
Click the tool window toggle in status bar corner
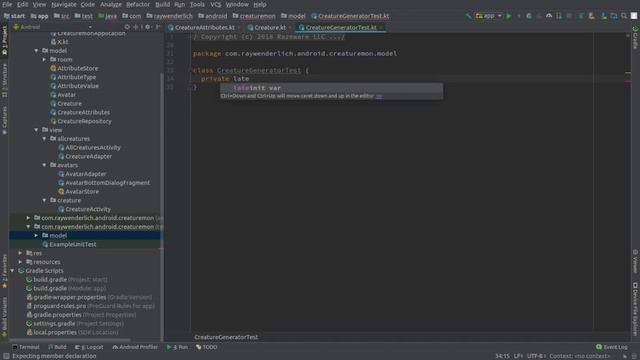pos(6,356)
